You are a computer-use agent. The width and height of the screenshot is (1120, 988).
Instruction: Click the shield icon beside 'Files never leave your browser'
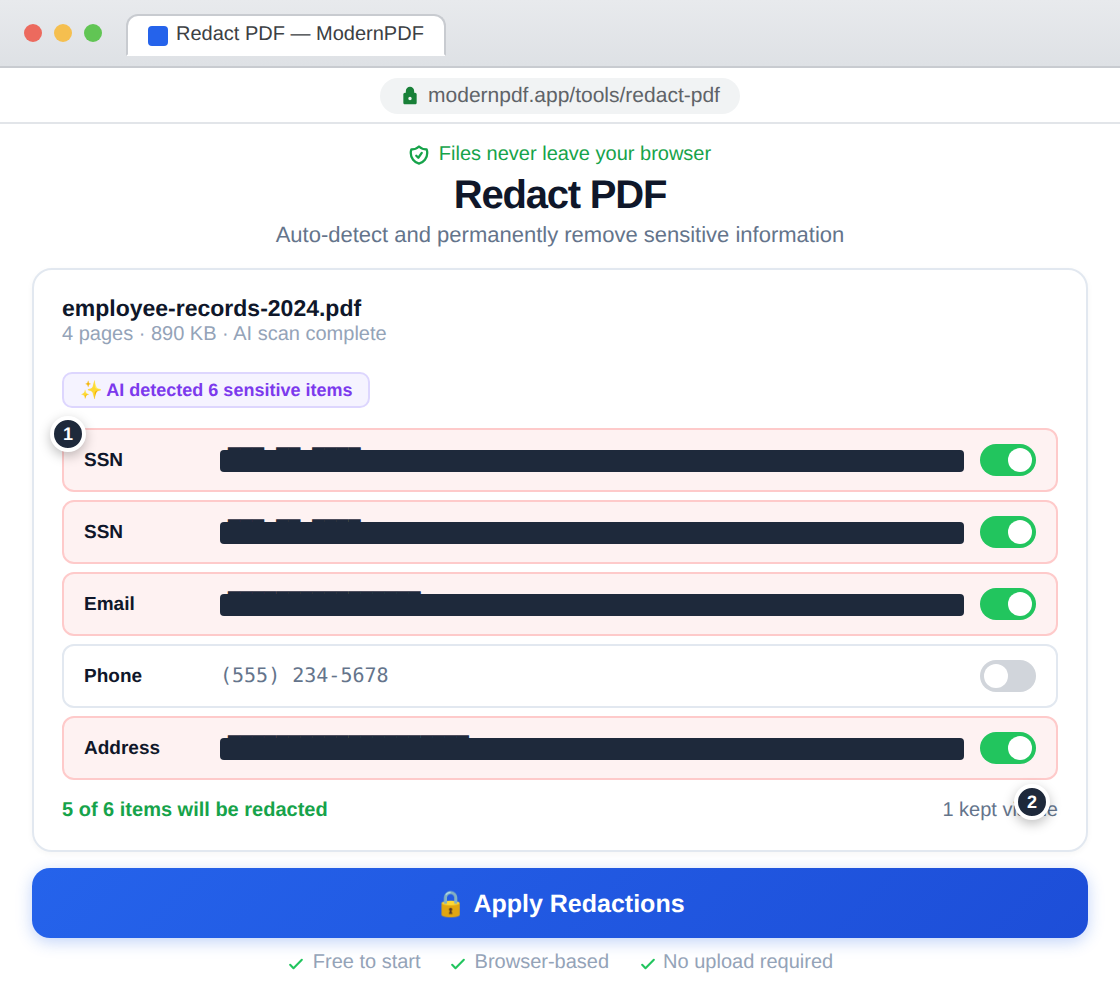(x=418, y=153)
